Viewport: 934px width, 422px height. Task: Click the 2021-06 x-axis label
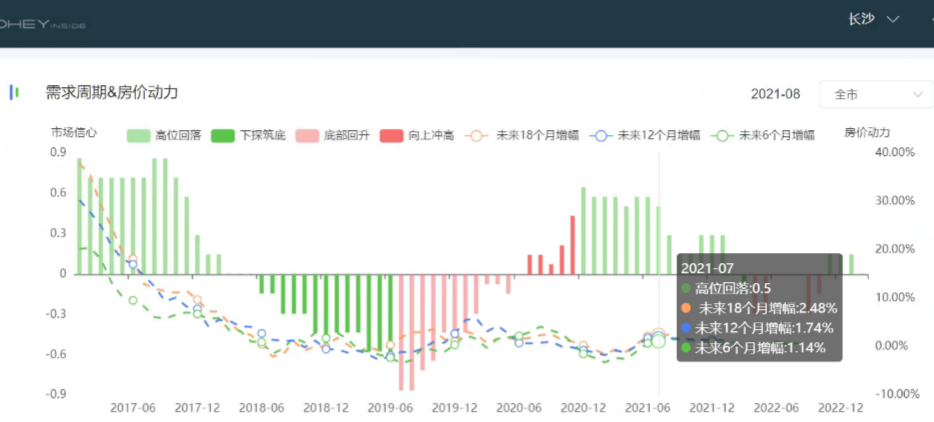coord(648,408)
